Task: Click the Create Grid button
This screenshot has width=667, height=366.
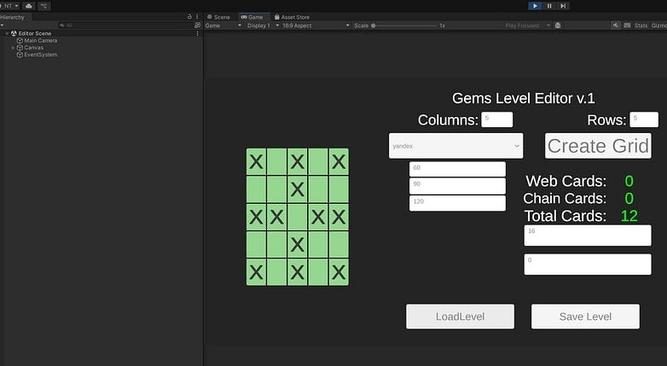Action: pos(598,146)
